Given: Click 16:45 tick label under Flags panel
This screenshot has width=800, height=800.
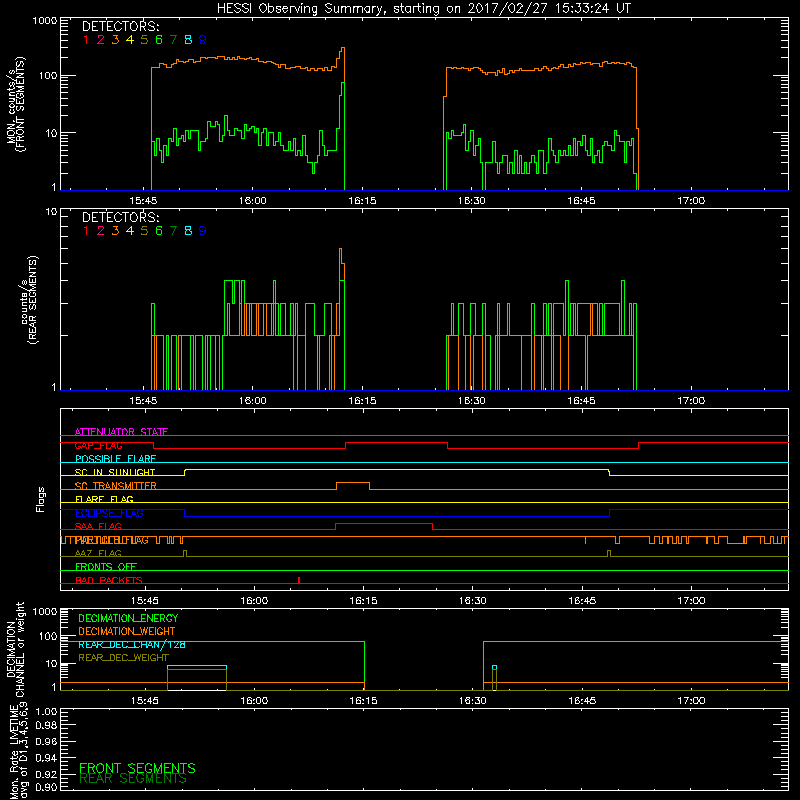Looking at the screenshot, I should click(x=582, y=601).
